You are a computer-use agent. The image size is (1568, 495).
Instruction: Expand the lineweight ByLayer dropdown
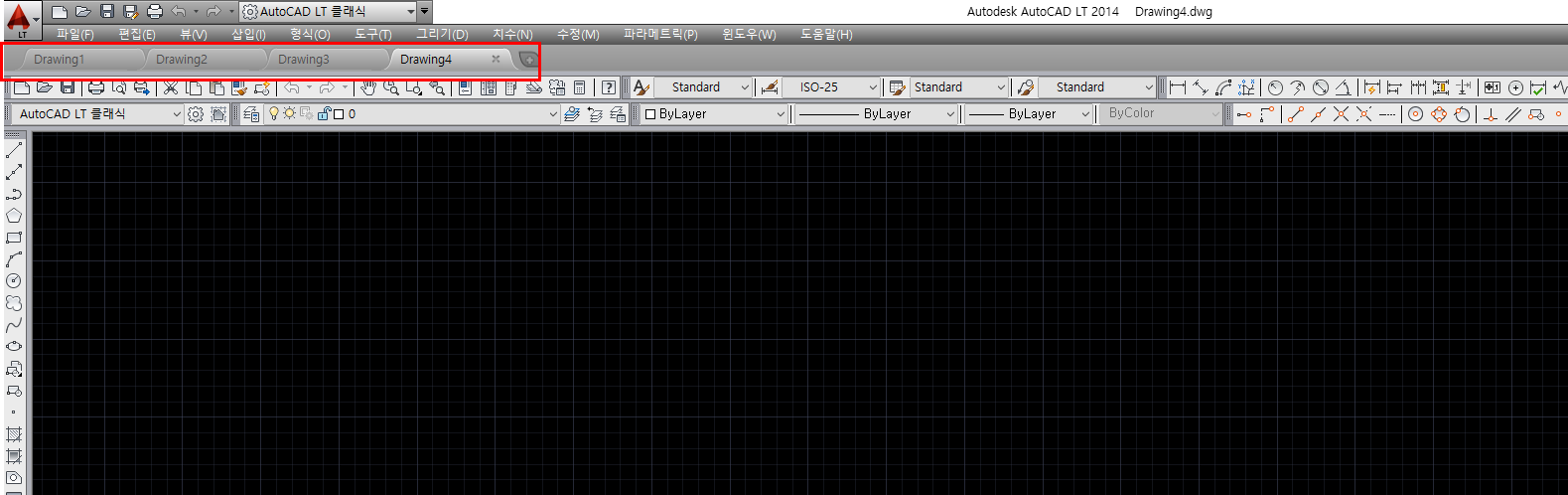[1084, 114]
